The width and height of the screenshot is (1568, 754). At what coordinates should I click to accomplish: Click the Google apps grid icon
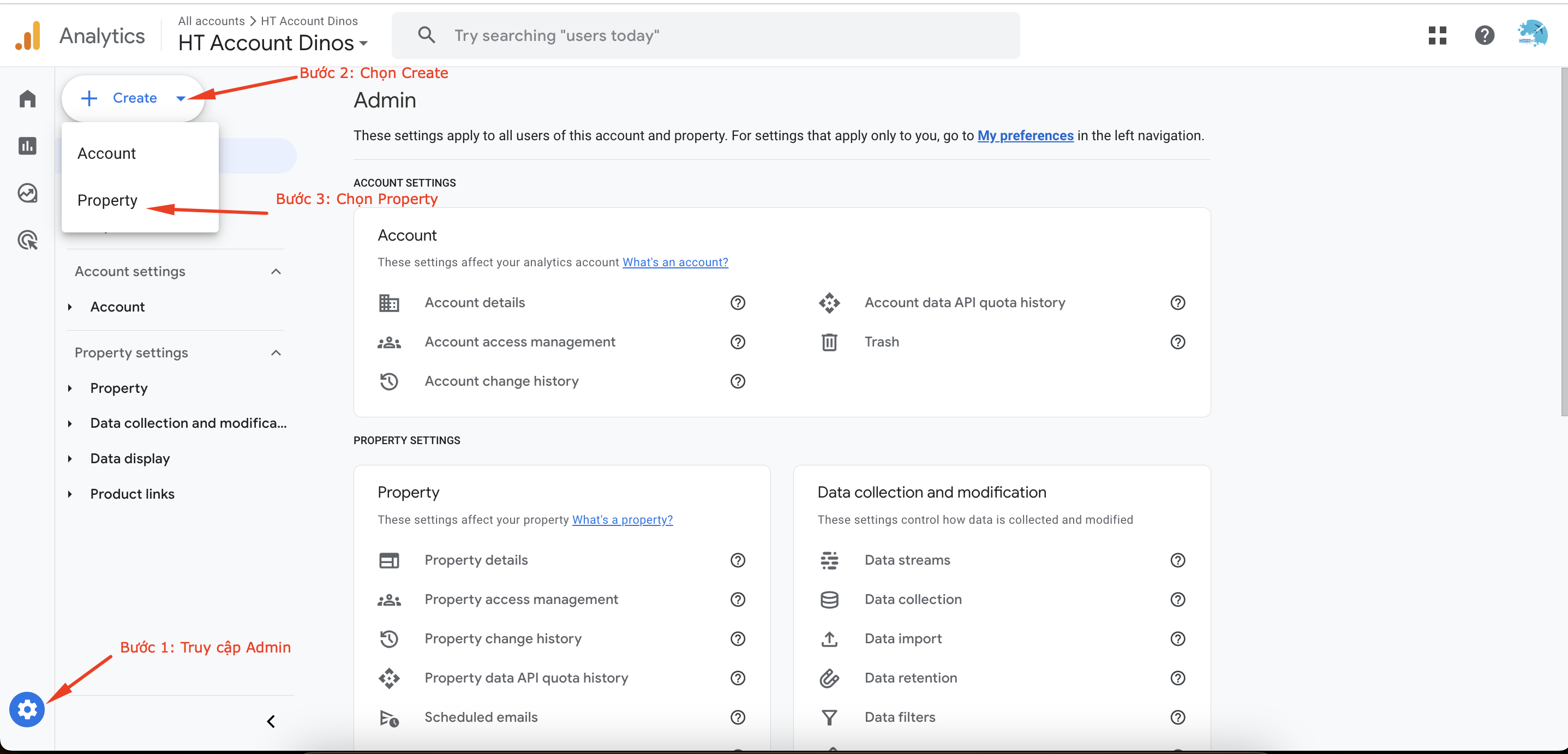[1437, 35]
